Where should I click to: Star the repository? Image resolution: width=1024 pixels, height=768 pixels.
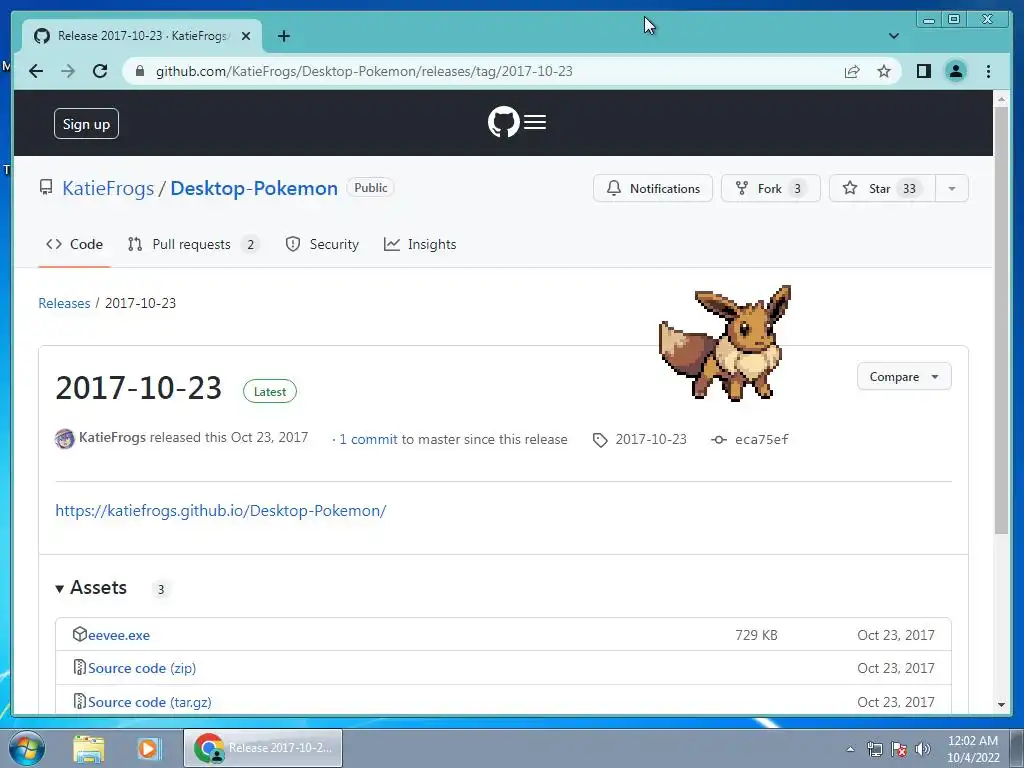[882, 188]
